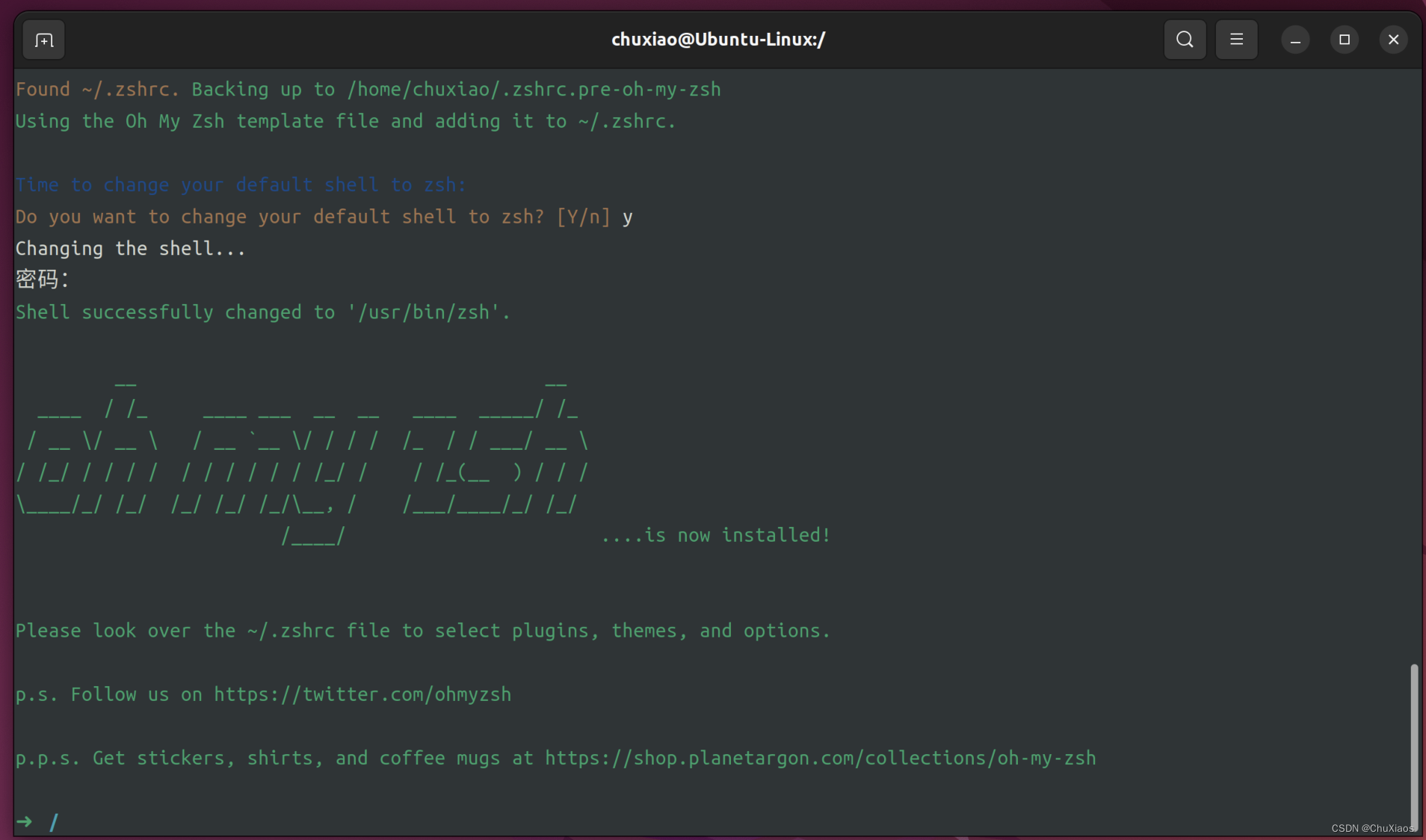Click the Oh My Zsh ASCII art logo
The height and width of the screenshot is (840, 1426).
[303, 463]
